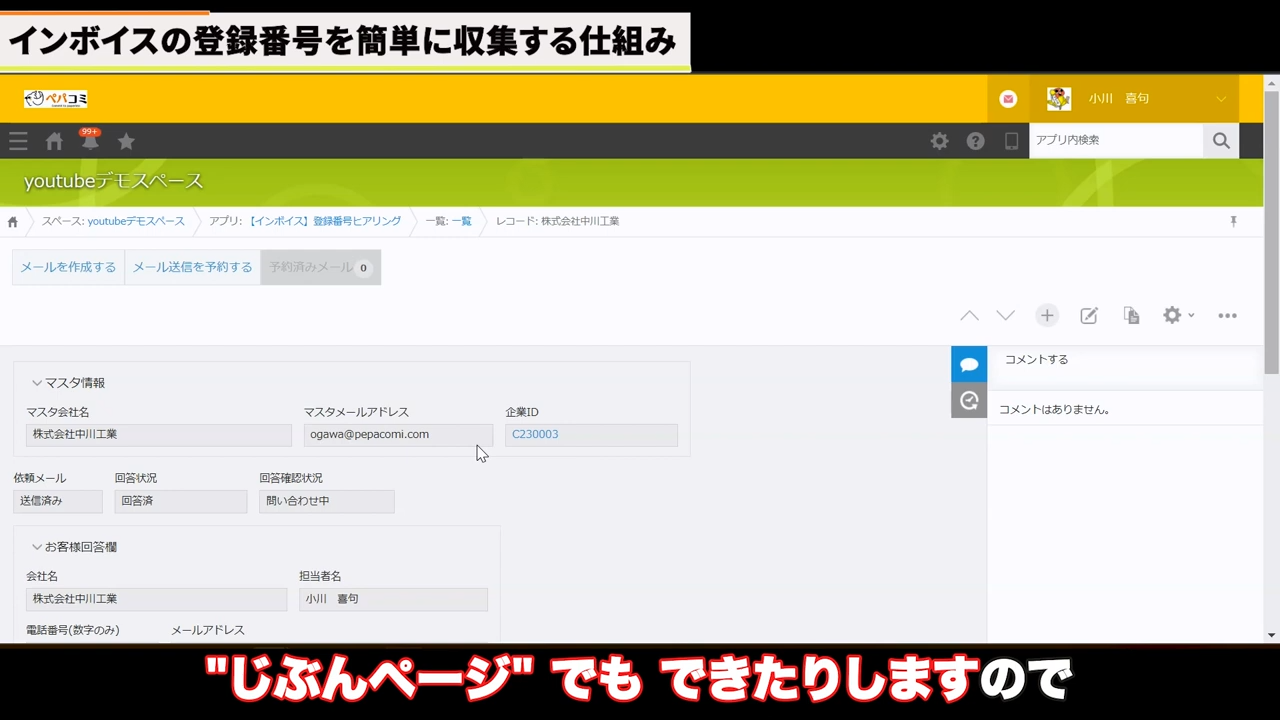Screen dimensions: 1280x720
Task: Click the page vertical scrollbar
Action: [x=1271, y=232]
